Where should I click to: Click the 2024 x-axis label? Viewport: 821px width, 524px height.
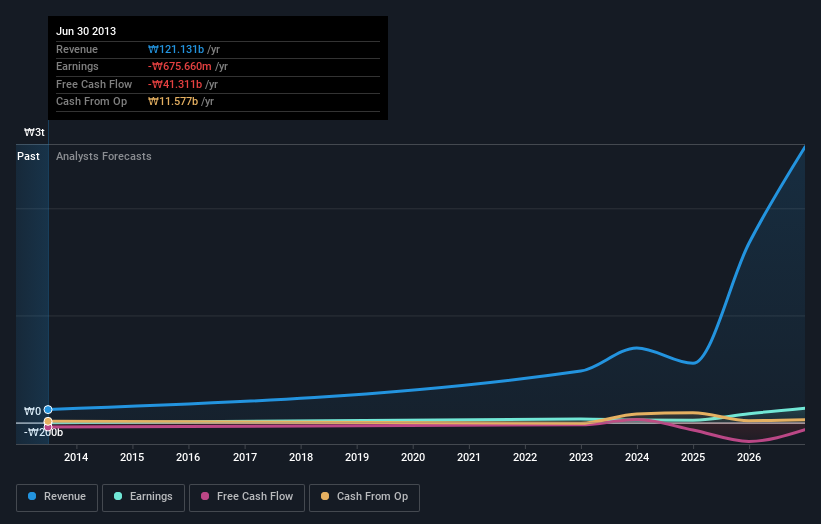coord(637,458)
